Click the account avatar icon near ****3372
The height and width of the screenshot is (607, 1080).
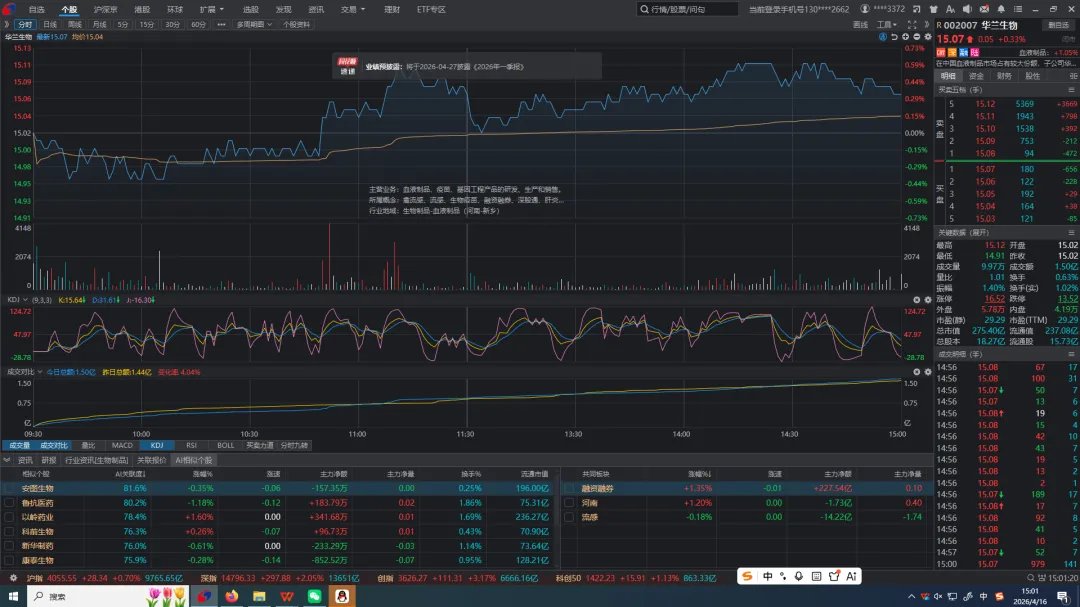point(865,9)
